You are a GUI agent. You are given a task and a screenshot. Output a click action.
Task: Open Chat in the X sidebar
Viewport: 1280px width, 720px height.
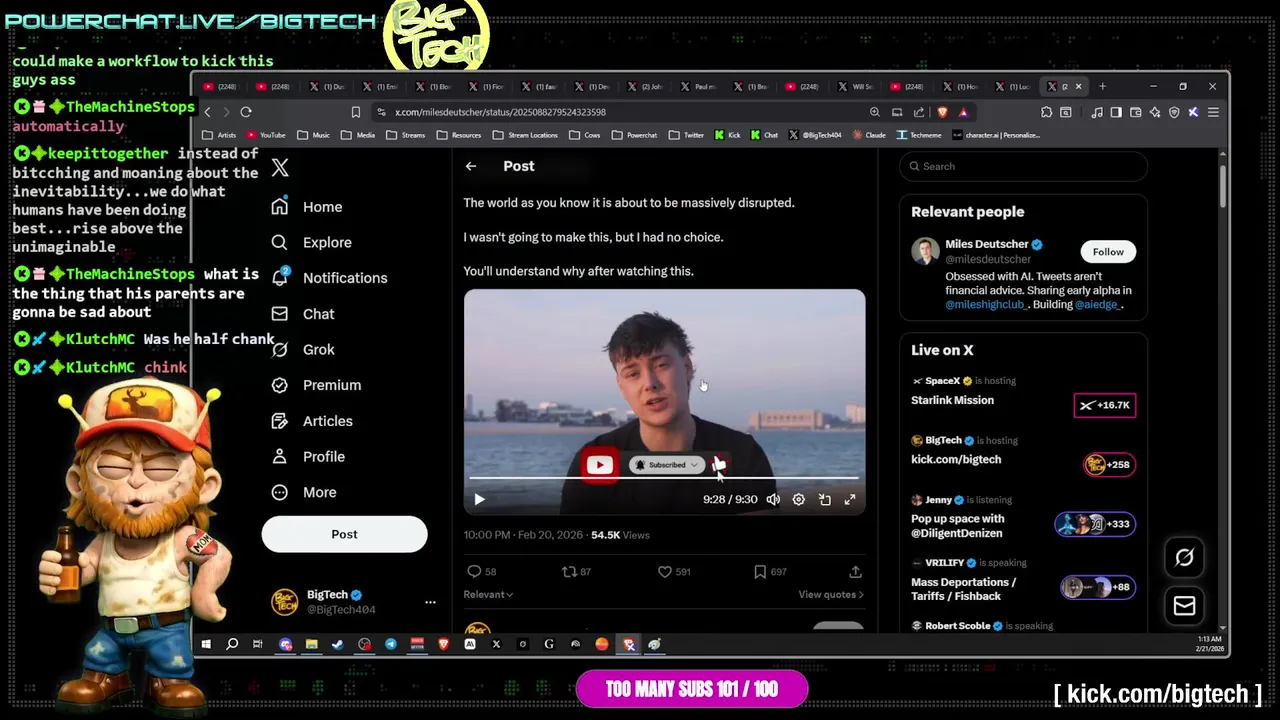(303, 314)
